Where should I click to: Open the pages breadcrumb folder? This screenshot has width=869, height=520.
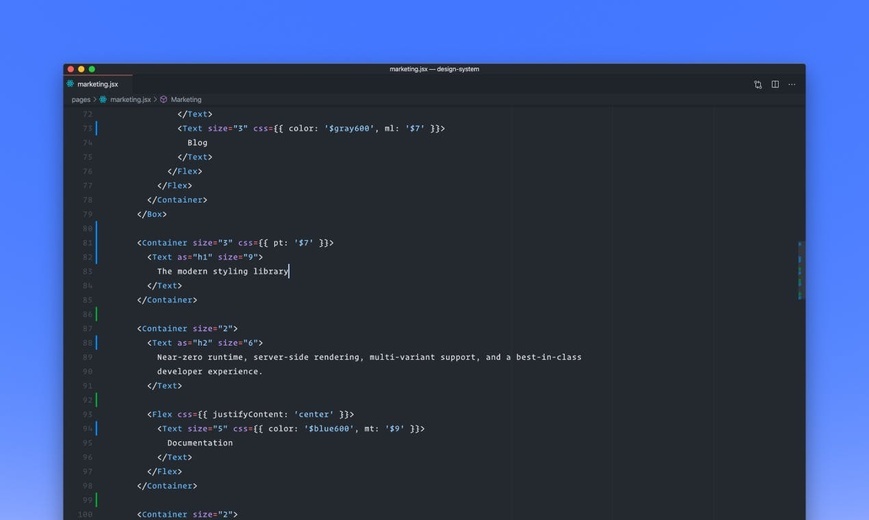81,100
